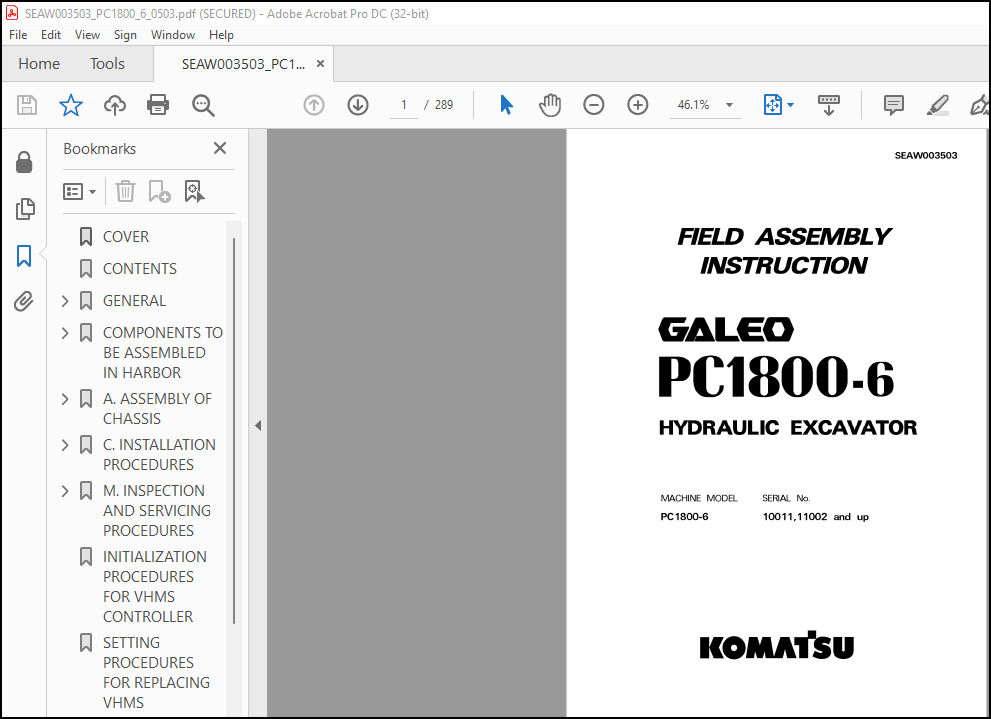Go to previous page arrow
This screenshot has width=991, height=719.
pyautogui.click(x=314, y=105)
